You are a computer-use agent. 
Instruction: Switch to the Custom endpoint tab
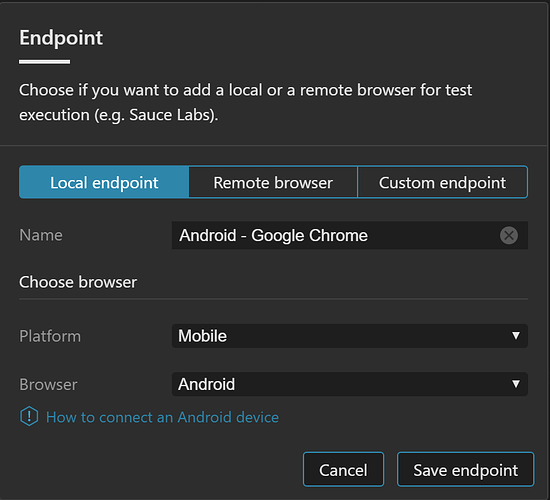pyautogui.click(x=442, y=182)
